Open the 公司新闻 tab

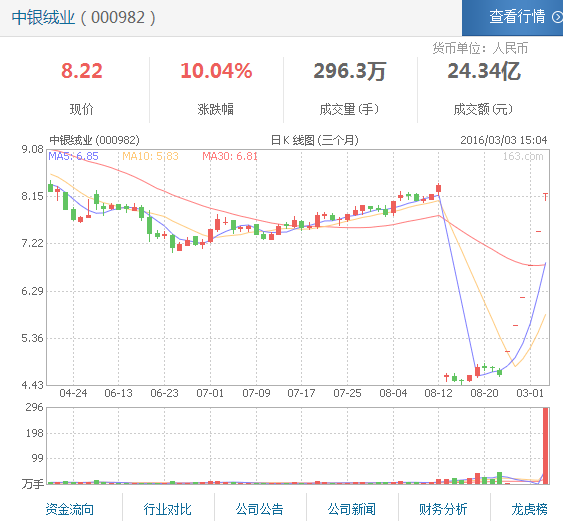point(352,509)
